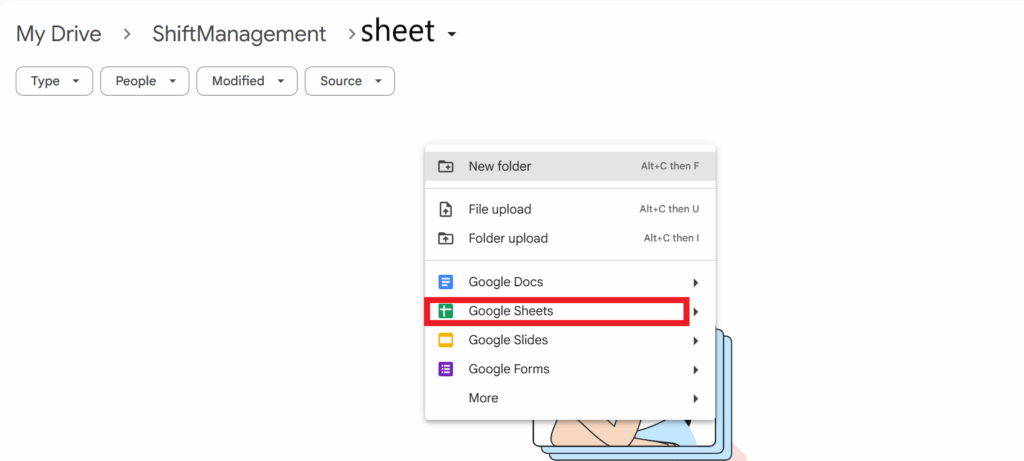Open the Modified filter dropdown
The width and height of the screenshot is (1024, 461).
click(247, 81)
